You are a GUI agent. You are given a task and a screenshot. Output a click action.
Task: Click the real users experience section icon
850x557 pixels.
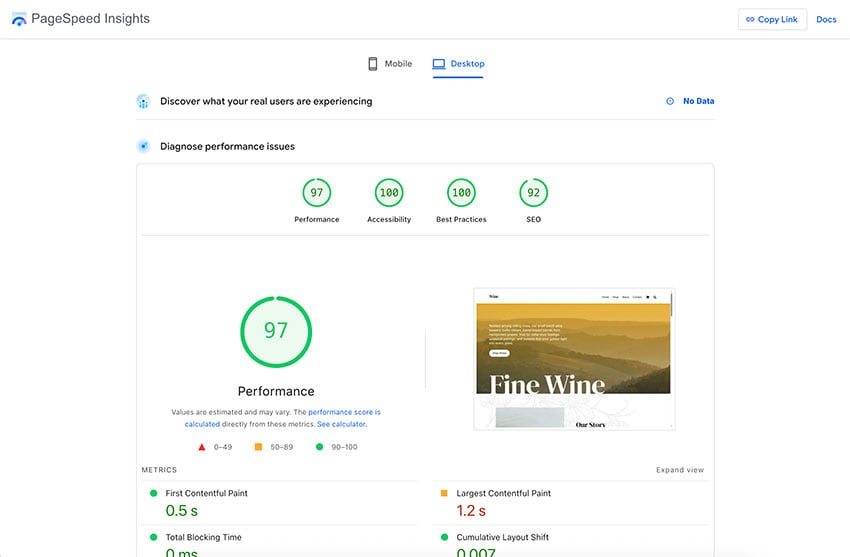point(143,101)
